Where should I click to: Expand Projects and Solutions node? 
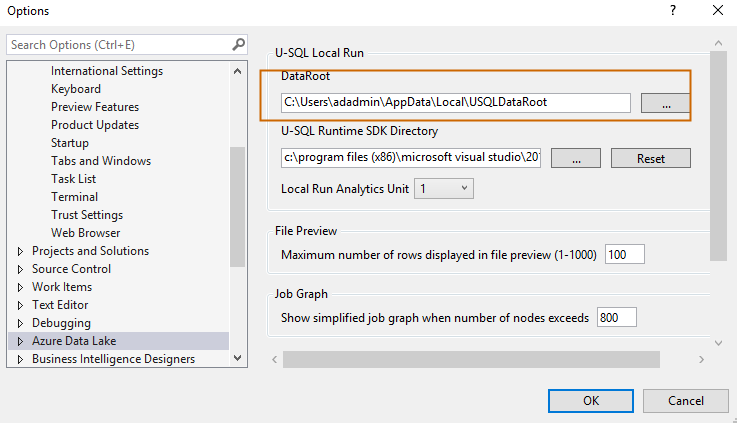pos(20,252)
